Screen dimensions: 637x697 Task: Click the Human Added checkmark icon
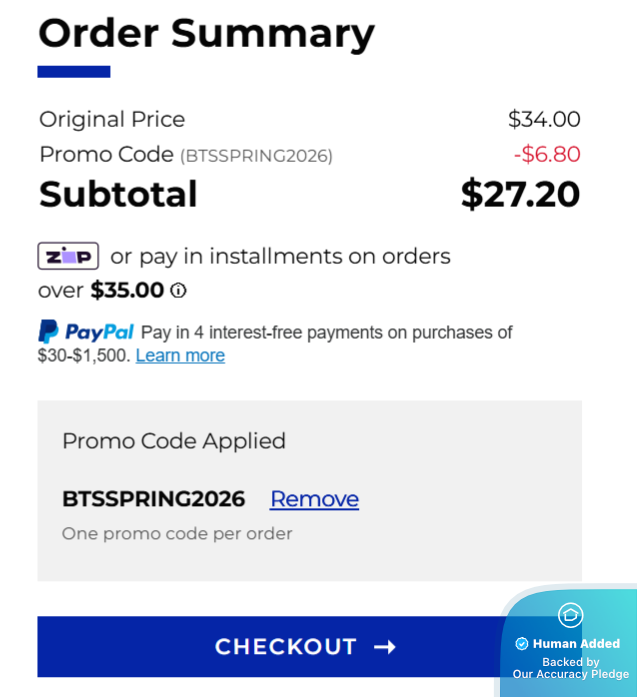(x=522, y=644)
